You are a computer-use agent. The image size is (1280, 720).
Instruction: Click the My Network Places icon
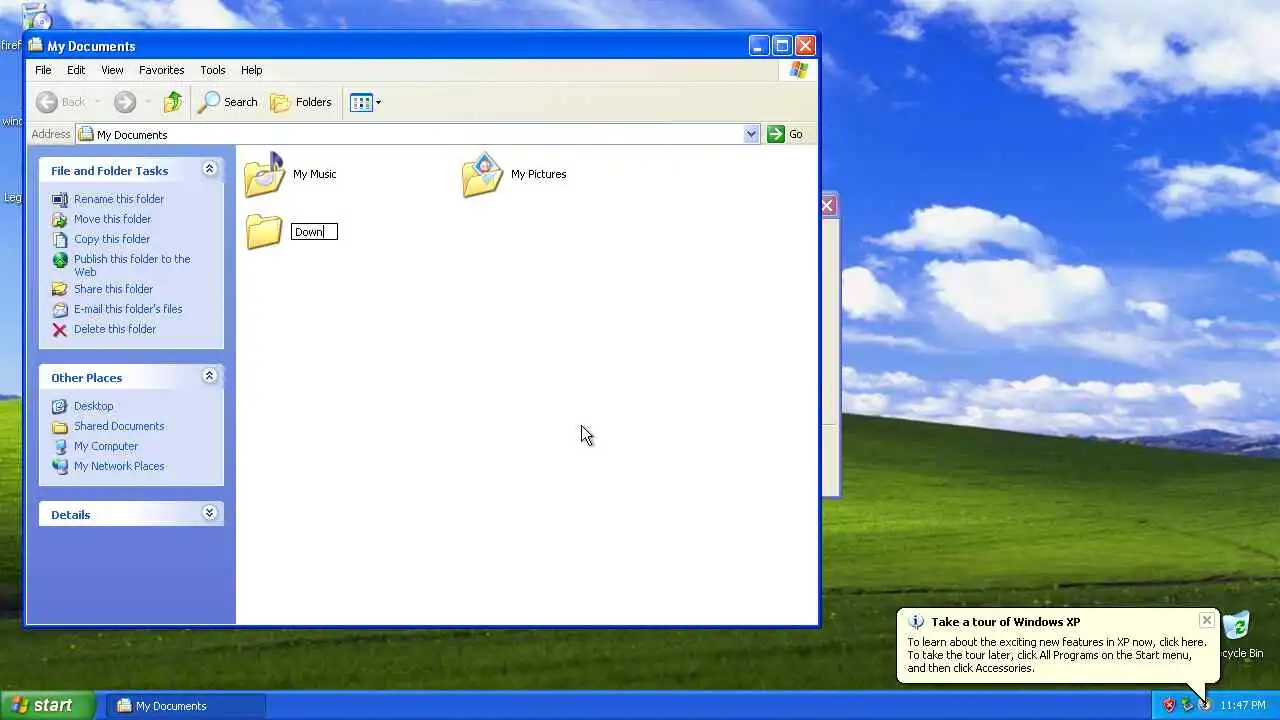60,466
